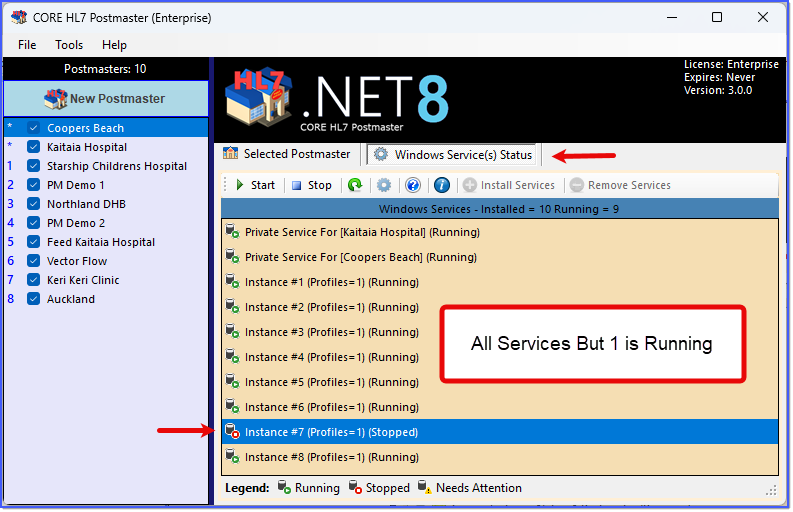793x512 pixels.
Task: Select Private Service For [Coopers Beach] row
Action: pos(500,257)
